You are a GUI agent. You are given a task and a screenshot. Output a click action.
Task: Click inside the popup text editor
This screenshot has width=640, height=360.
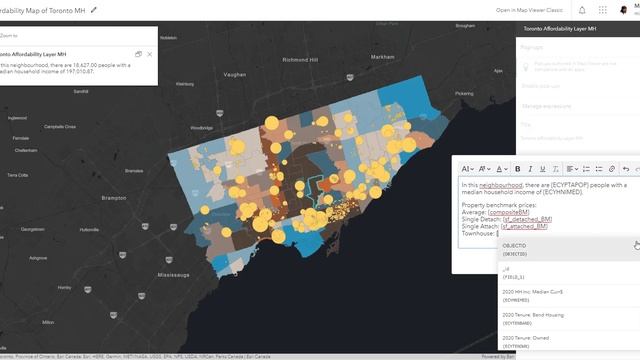tap(549, 212)
